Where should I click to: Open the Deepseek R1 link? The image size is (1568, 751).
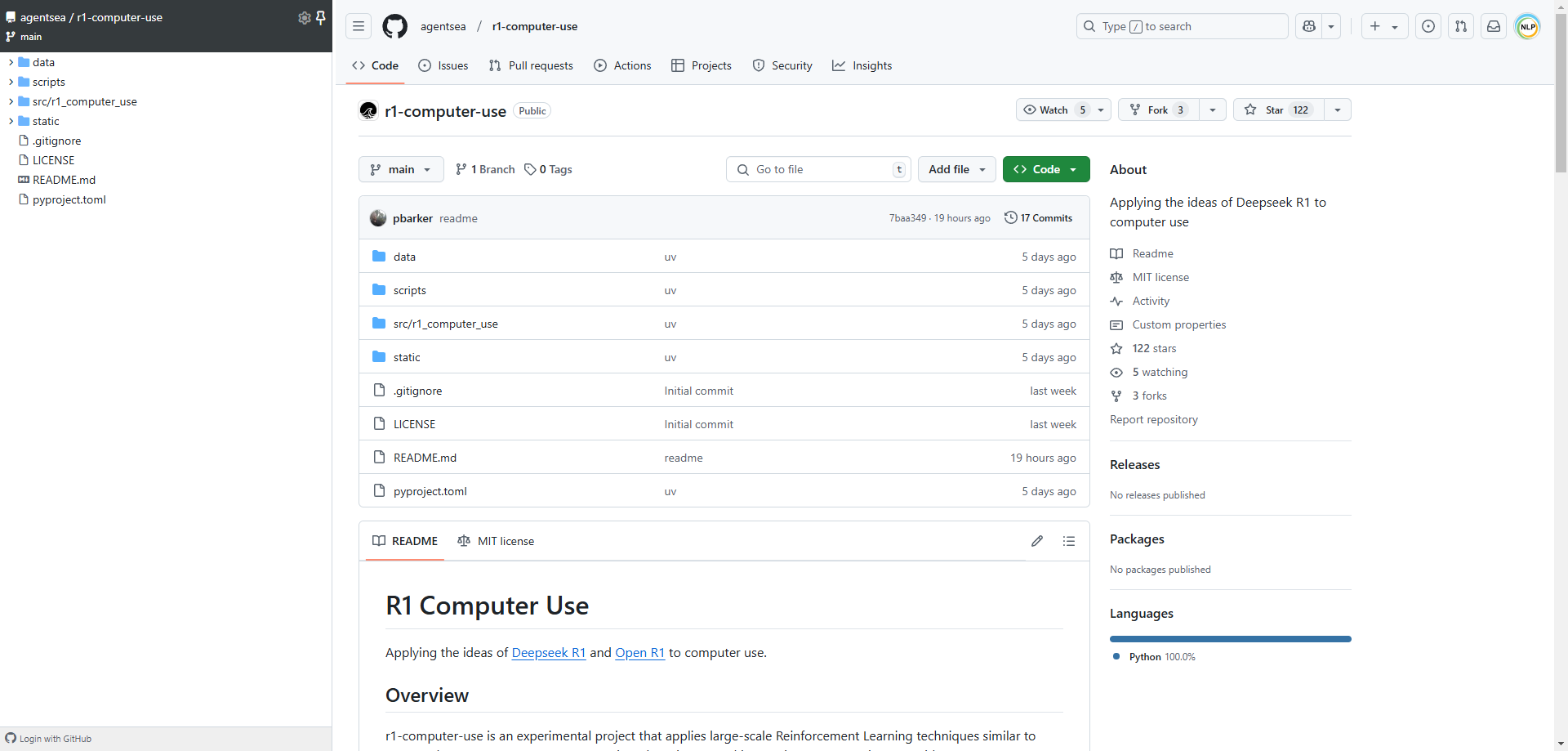pos(548,652)
